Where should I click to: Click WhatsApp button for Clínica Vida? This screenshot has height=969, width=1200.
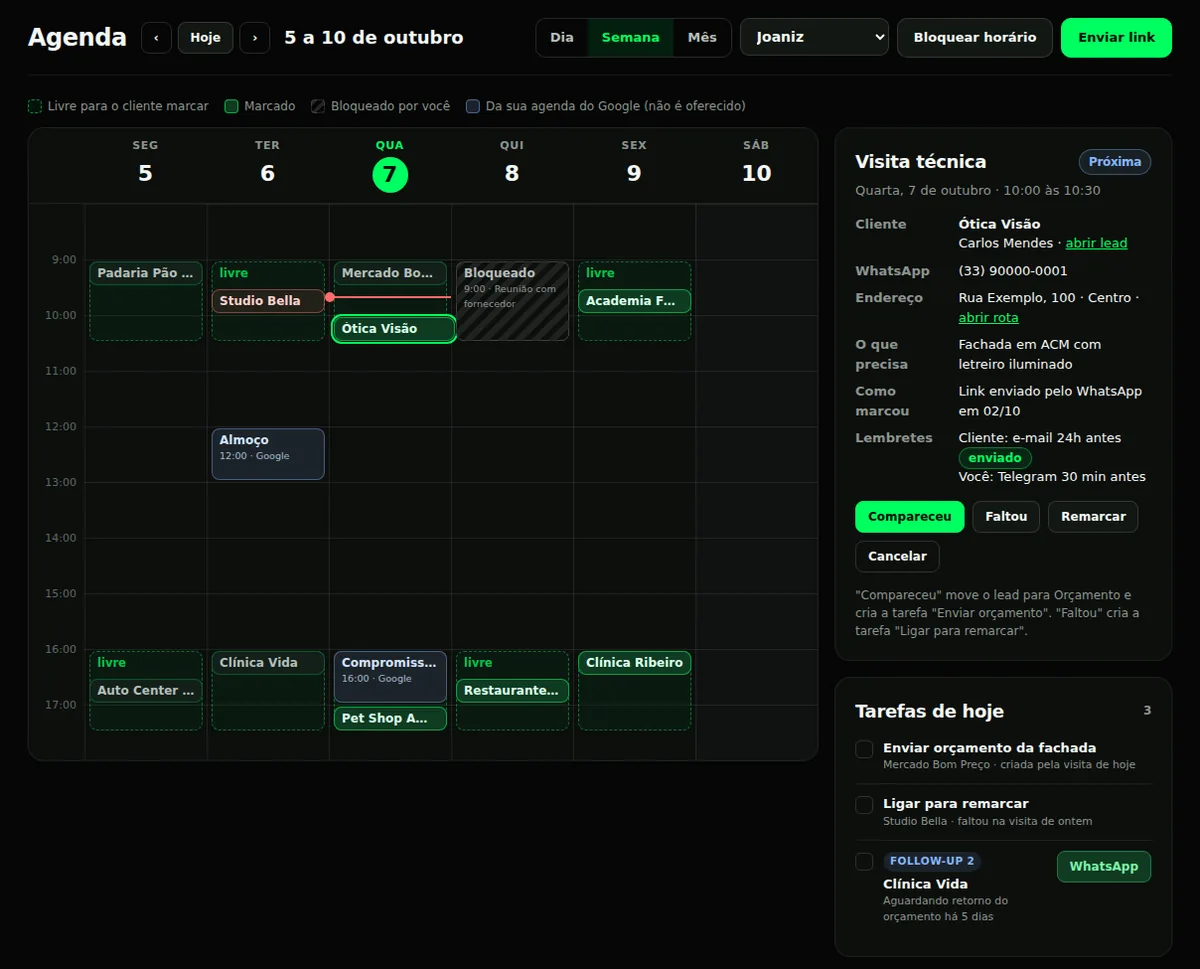(x=1104, y=867)
